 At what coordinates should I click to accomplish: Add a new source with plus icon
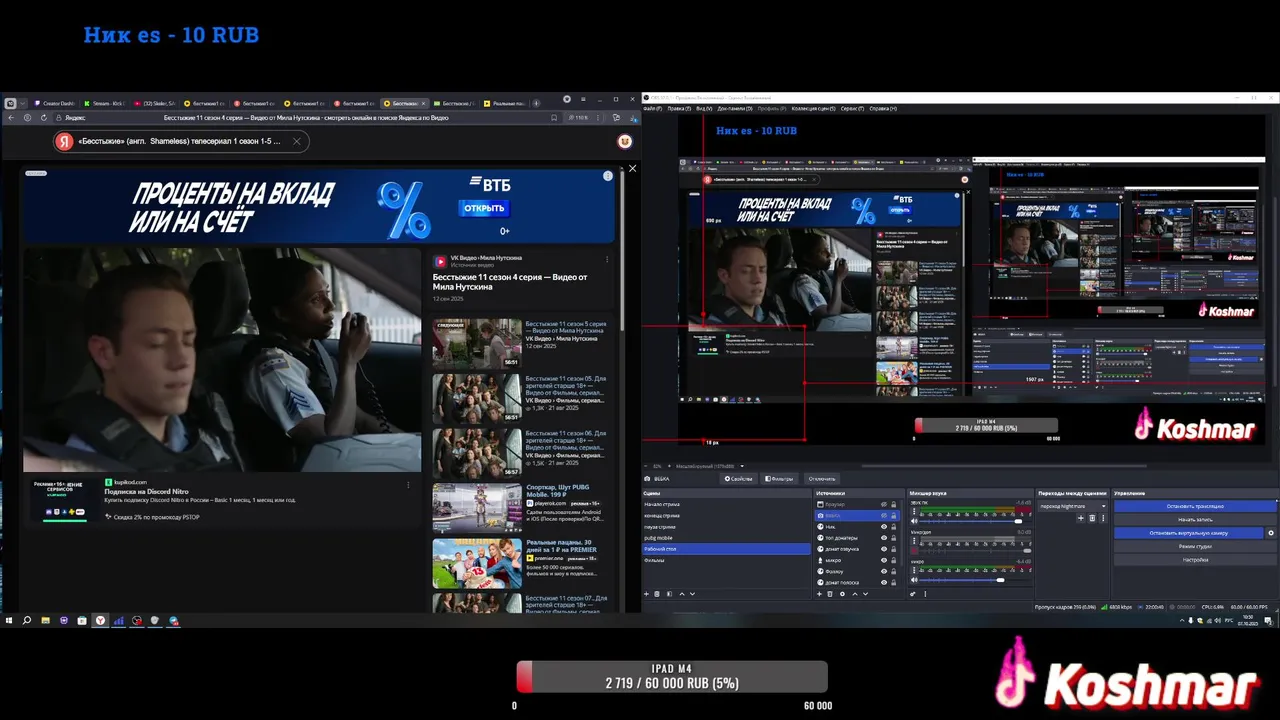coord(819,594)
